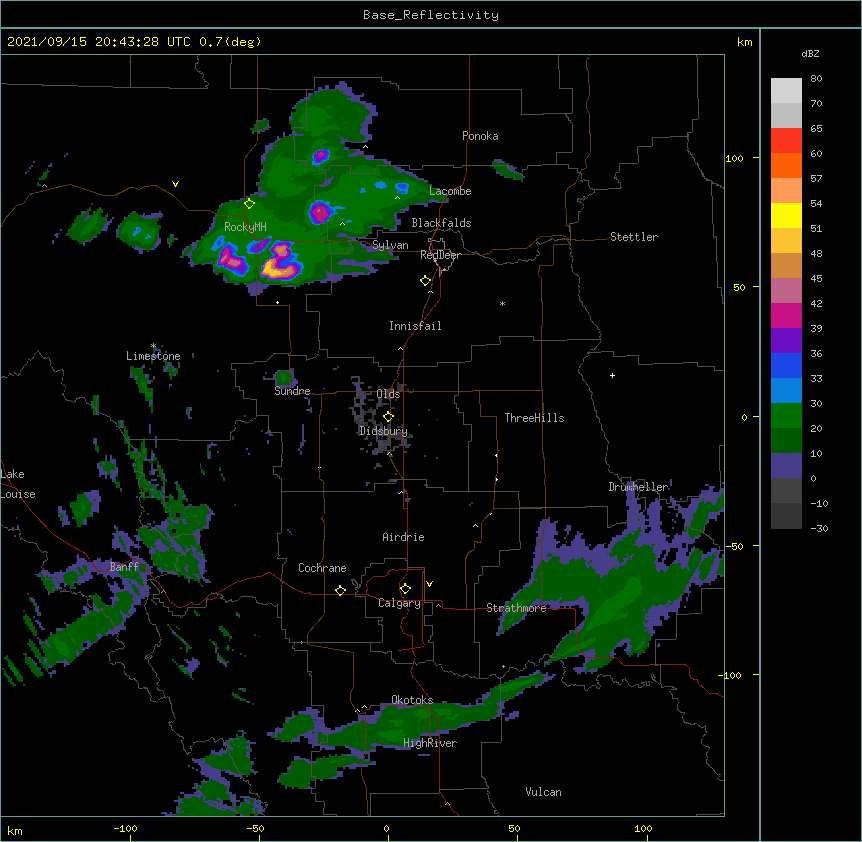This screenshot has height=842, width=862.
Task: Select the yellow diamond marker south of RedDeer
Action: coord(425,281)
